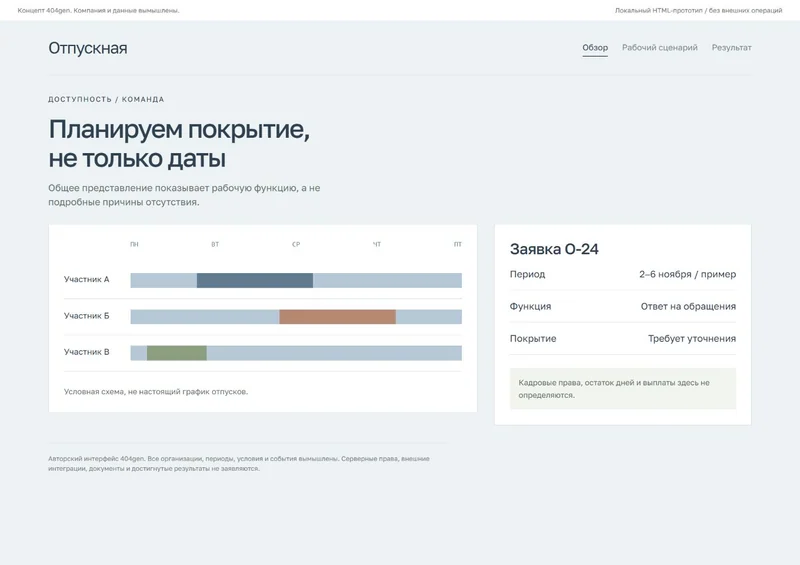Click the Покрытие label
Viewport: 800px width, 565px height.
pos(533,338)
